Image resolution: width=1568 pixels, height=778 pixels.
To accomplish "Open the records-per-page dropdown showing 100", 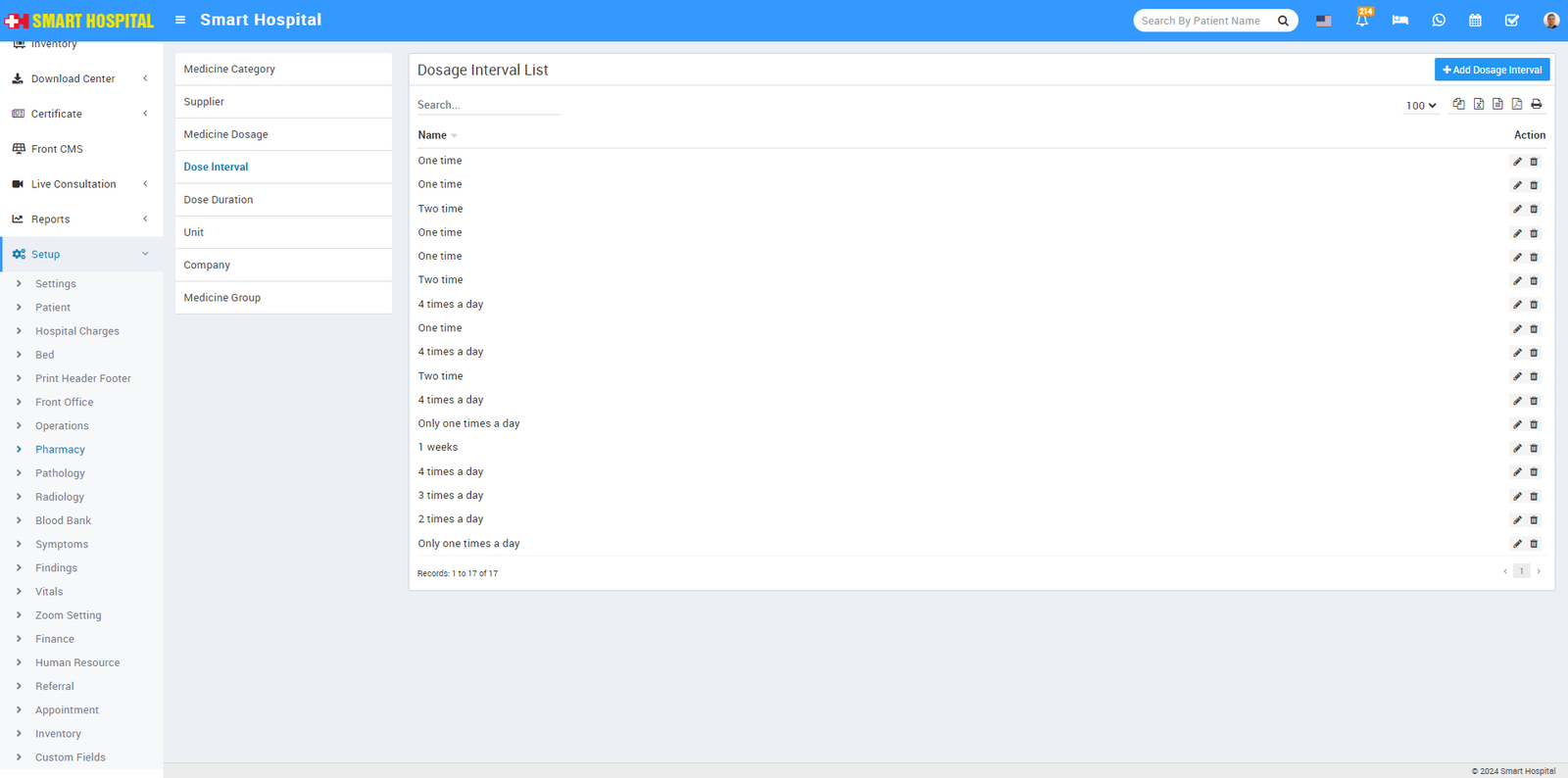I will (1420, 106).
